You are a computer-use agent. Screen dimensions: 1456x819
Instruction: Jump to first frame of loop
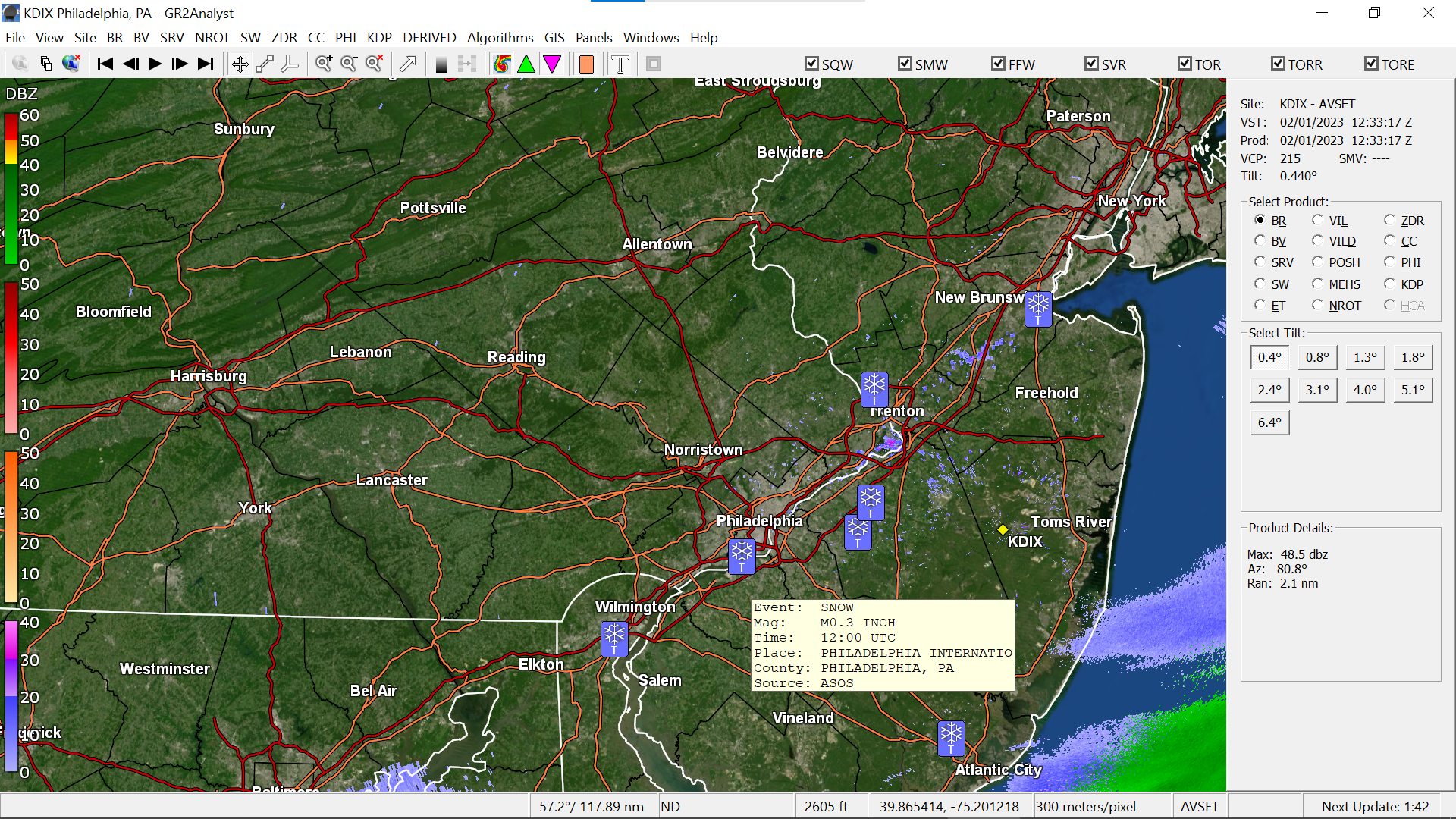105,64
